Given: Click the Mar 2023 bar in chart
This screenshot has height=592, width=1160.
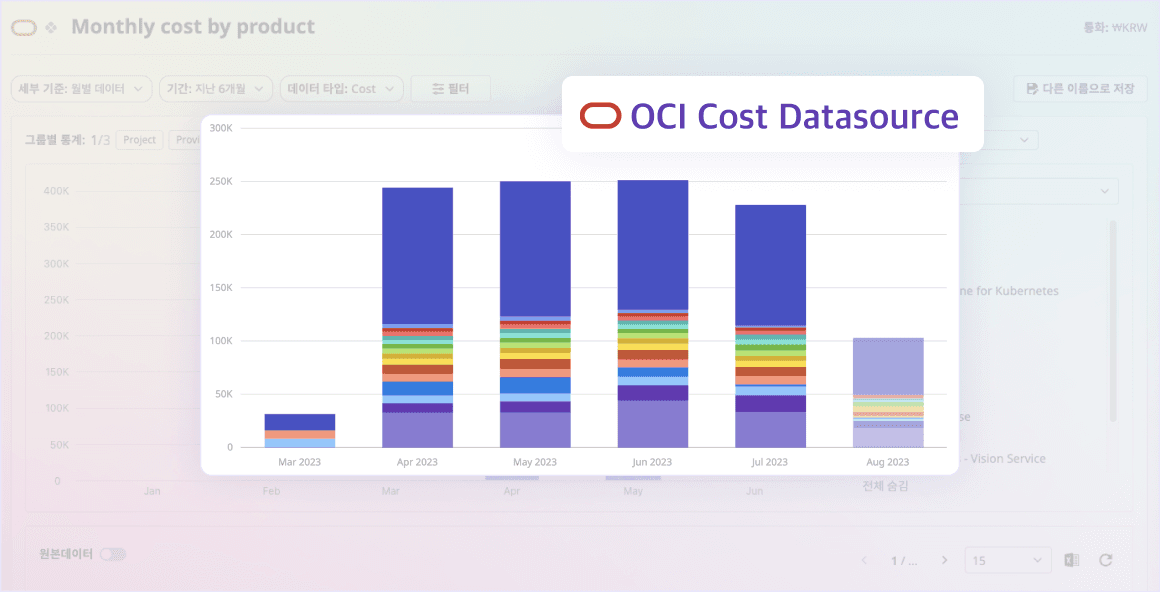Looking at the screenshot, I should [x=300, y=431].
